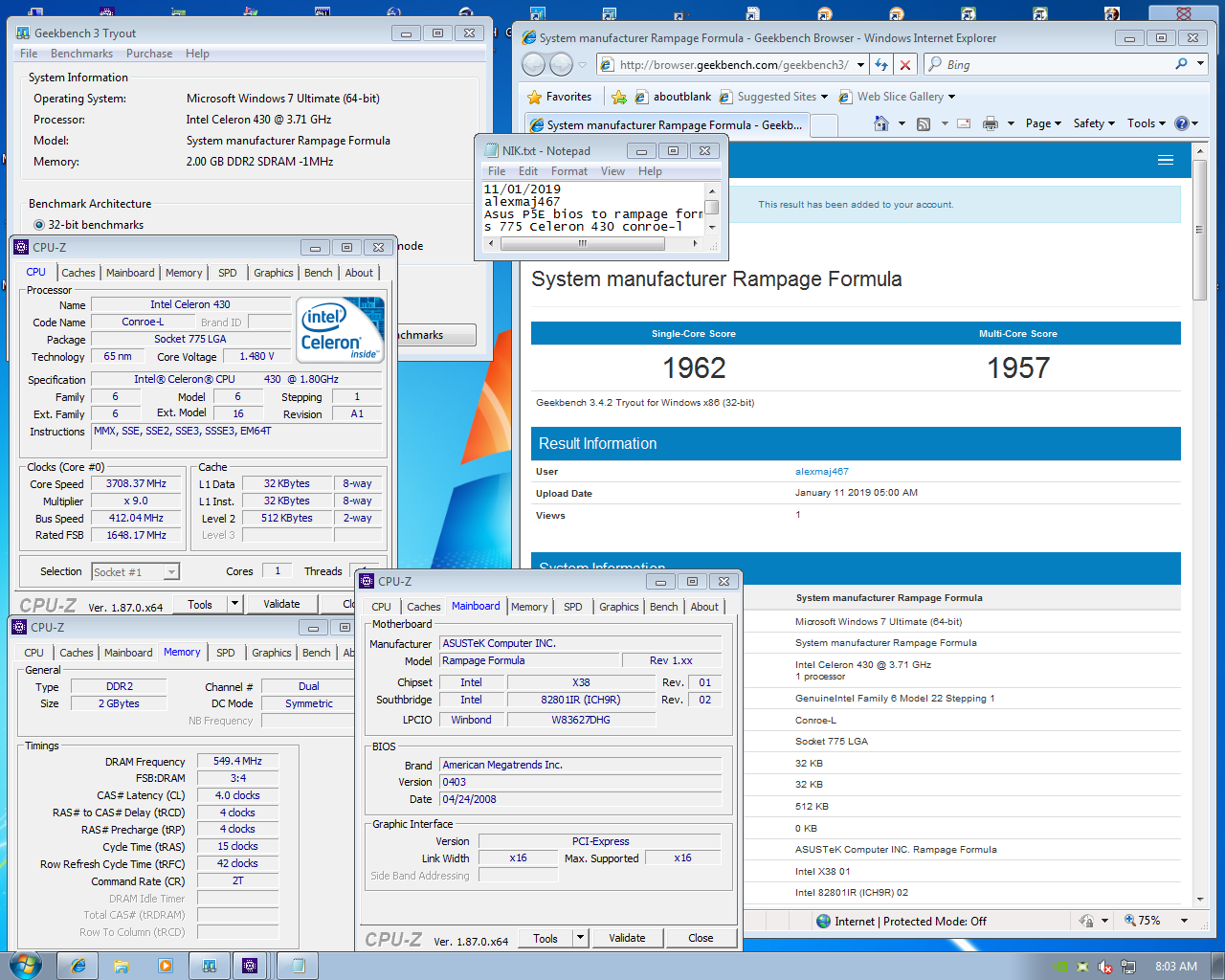Click the IE Forward navigation arrow
The width and height of the screenshot is (1225, 980).
tap(561, 64)
